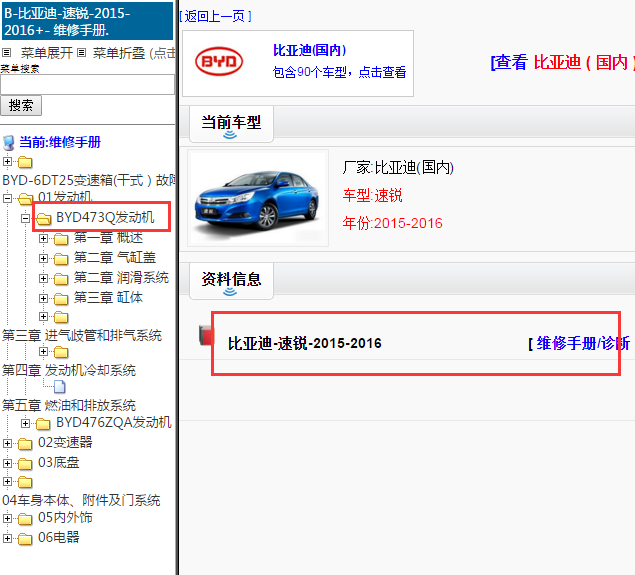Click folder icon of 第一章 概述
635x575 pixels.
[x=61, y=239]
